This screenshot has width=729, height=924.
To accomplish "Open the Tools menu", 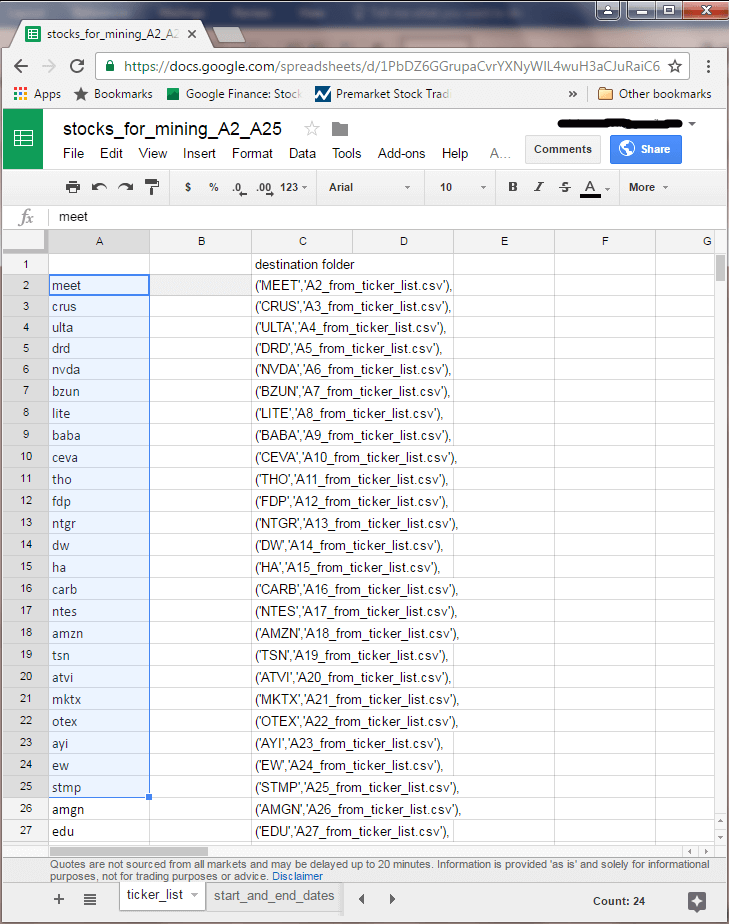I will (x=347, y=154).
